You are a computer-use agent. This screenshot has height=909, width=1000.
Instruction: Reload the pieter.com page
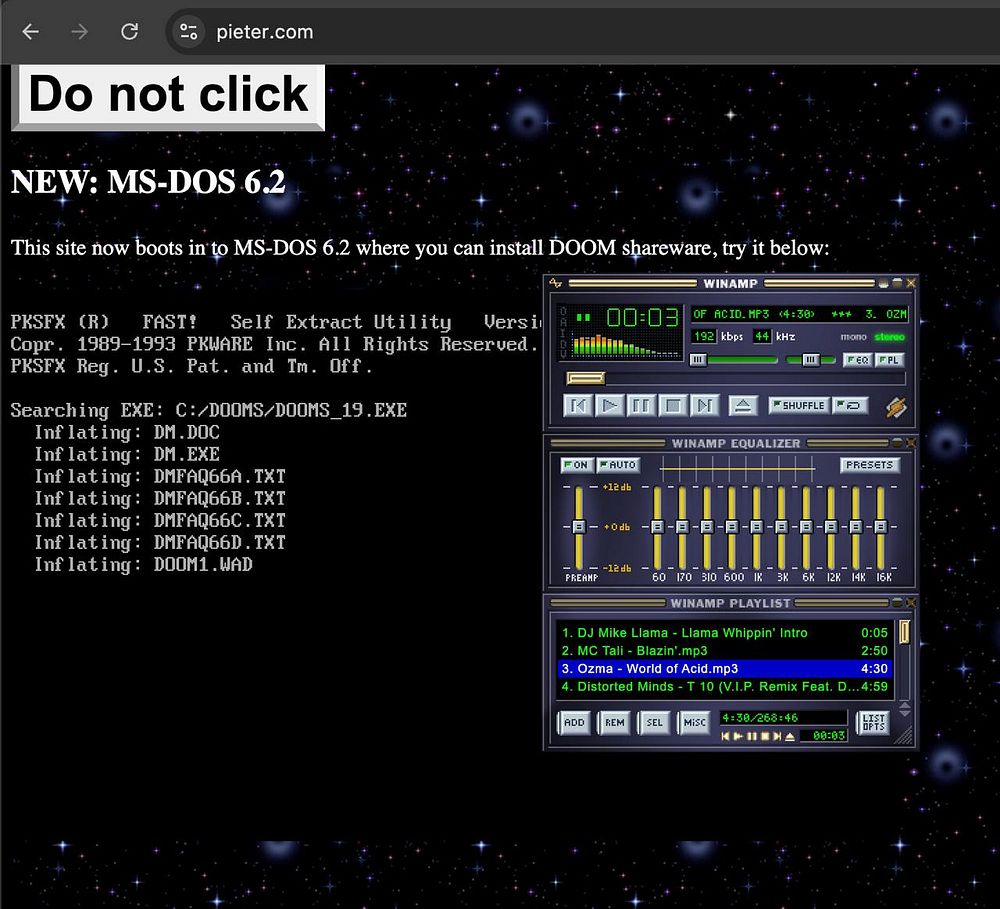click(x=129, y=31)
